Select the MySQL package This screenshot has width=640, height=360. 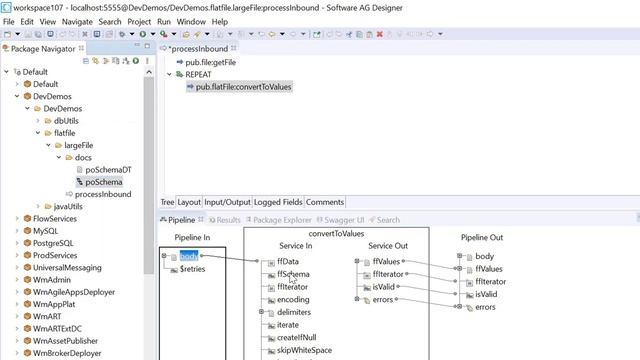[x=45, y=231]
